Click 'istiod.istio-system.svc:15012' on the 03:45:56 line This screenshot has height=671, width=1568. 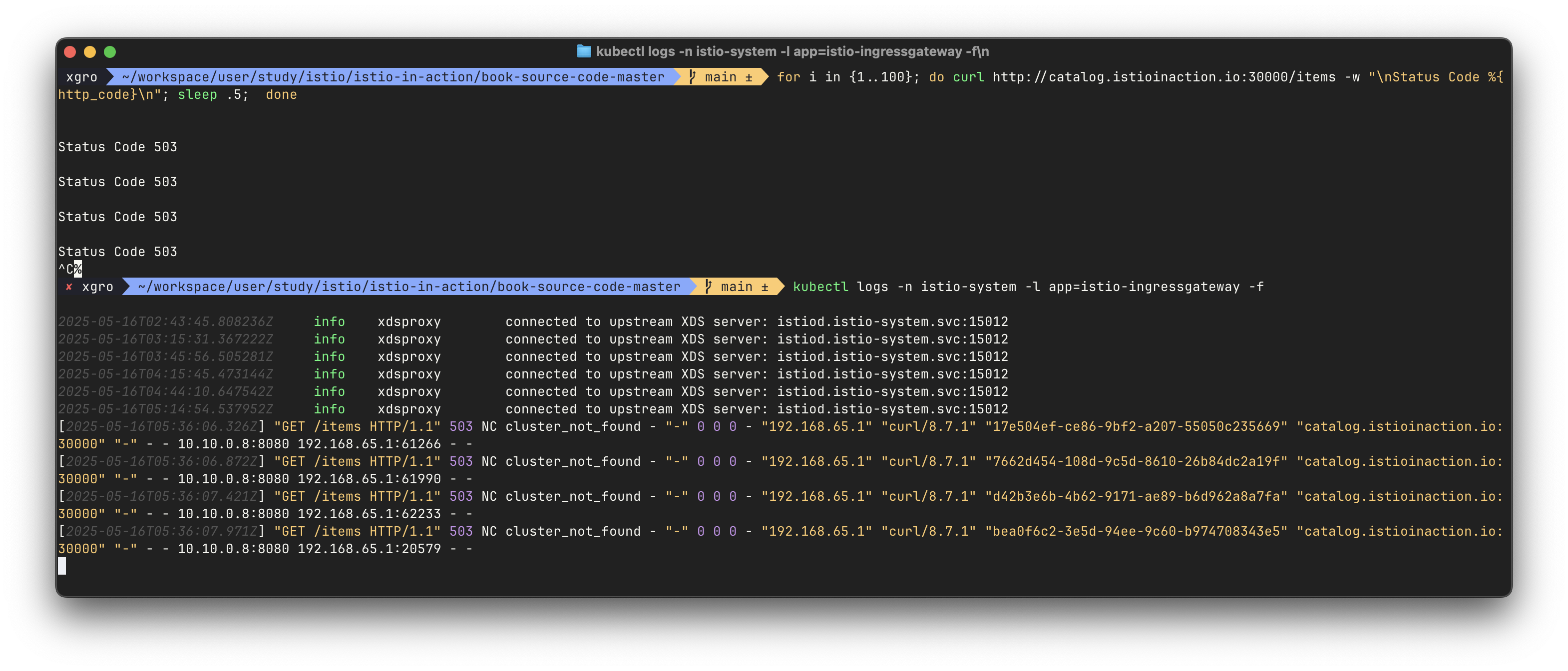[892, 356]
